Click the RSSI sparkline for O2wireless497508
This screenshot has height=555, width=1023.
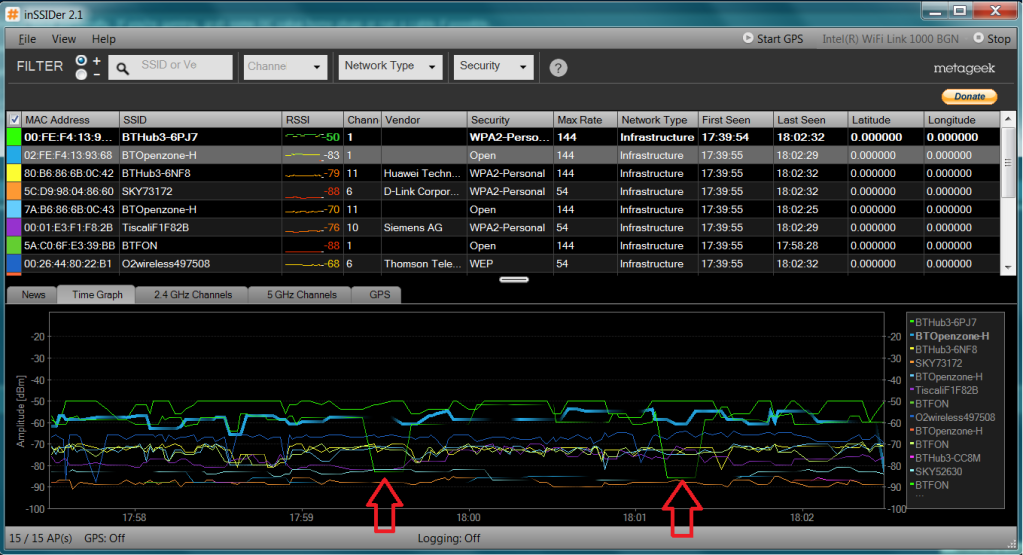304,264
